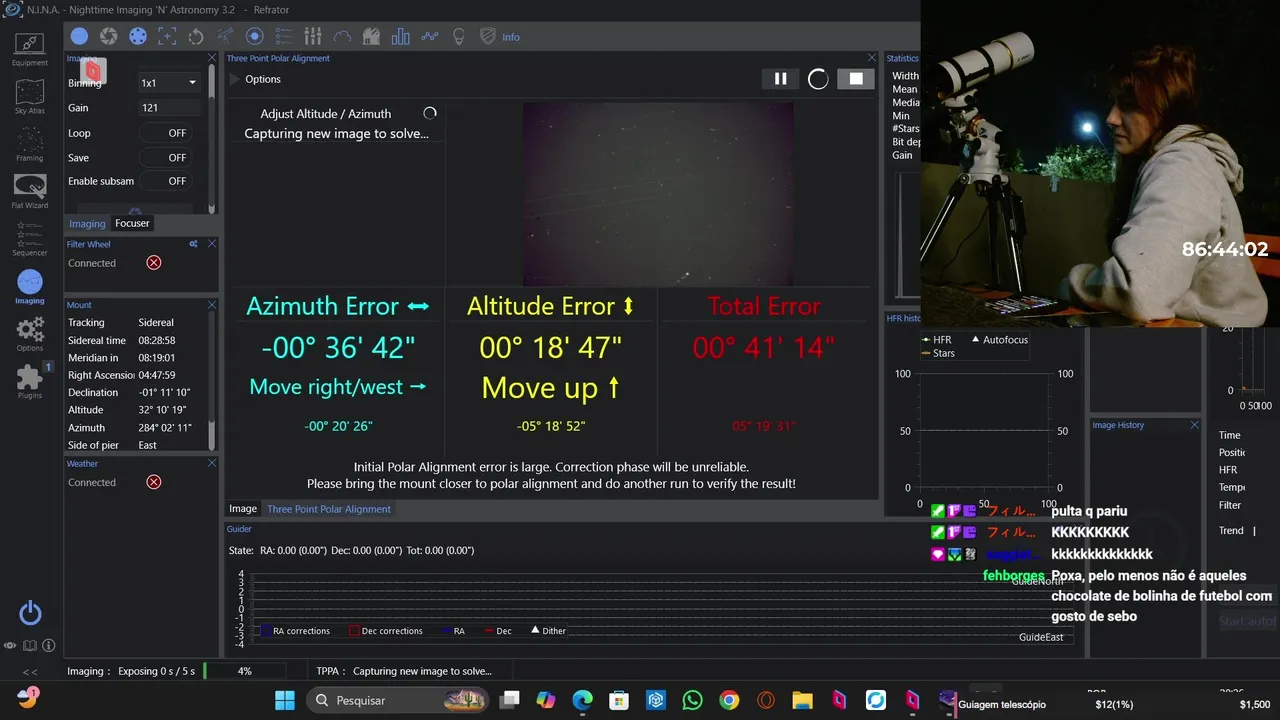Toggle the camera aperture panel icon
1280x720 pixels.
[108, 37]
